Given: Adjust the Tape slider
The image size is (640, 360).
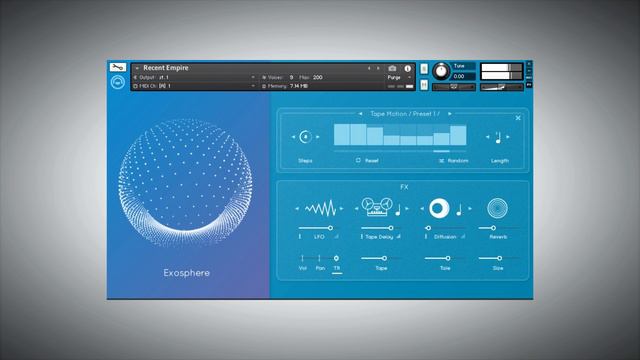Looking at the screenshot, I should pyautogui.click(x=380, y=258).
